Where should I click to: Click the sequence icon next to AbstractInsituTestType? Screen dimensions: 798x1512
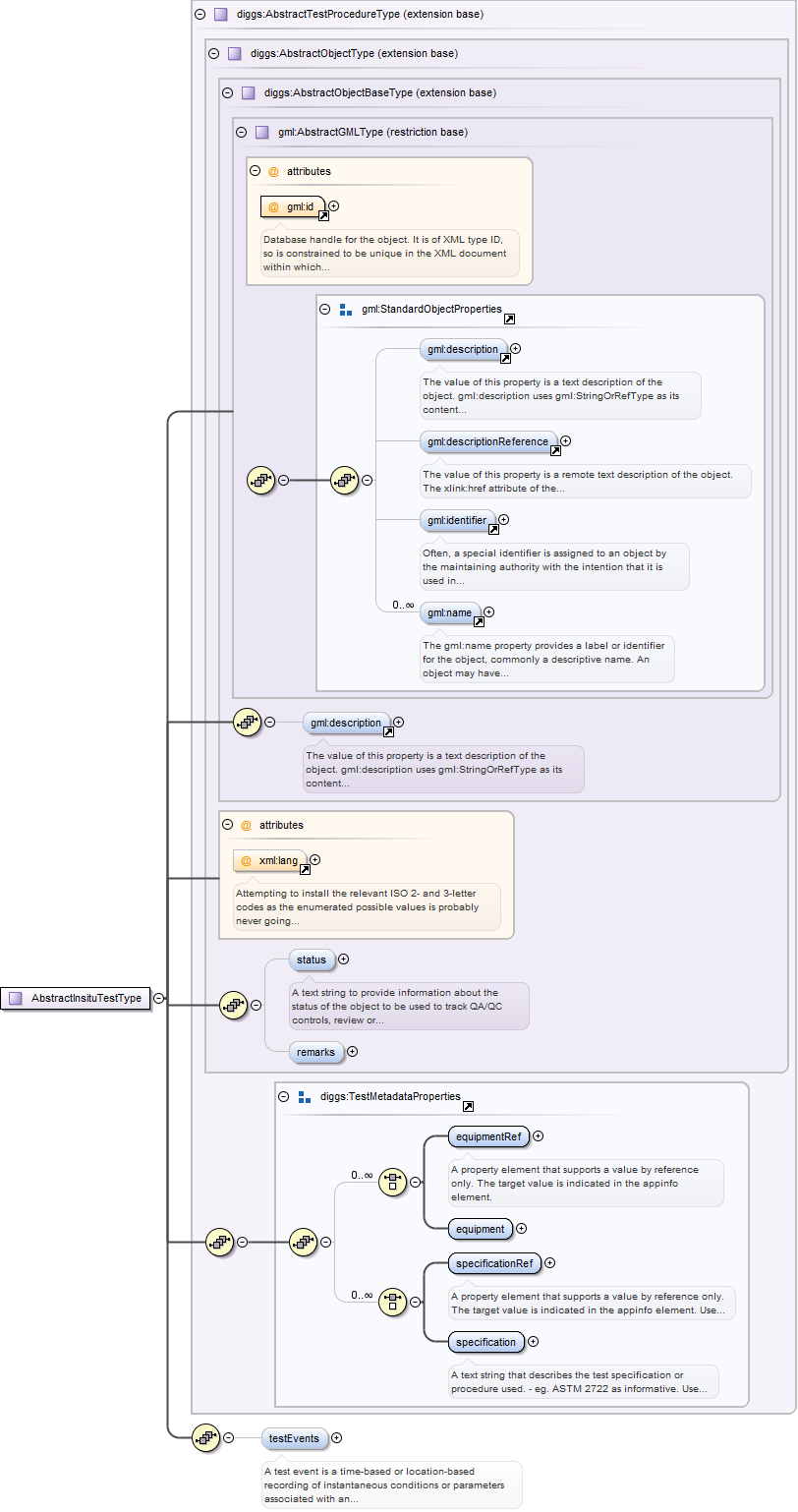[233, 1005]
